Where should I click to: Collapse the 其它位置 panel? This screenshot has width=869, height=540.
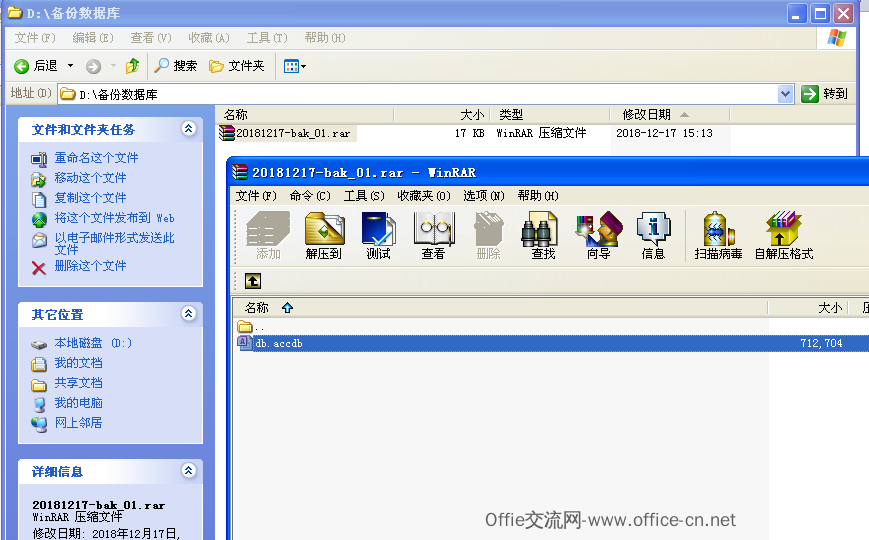[188, 314]
